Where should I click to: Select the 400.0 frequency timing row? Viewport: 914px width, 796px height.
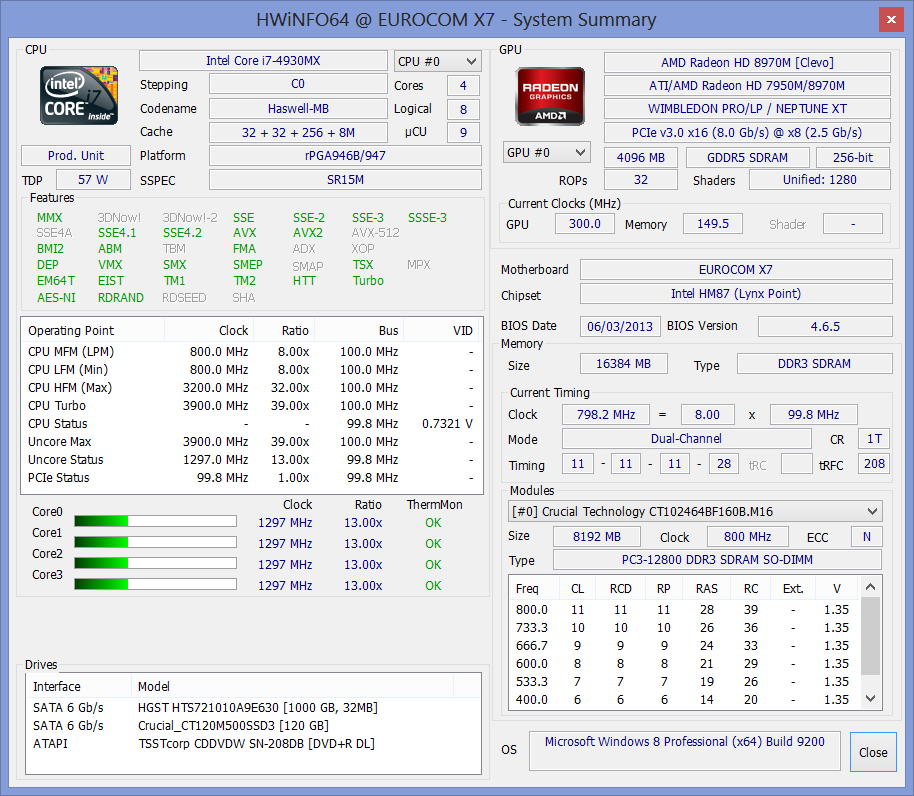click(x=686, y=699)
